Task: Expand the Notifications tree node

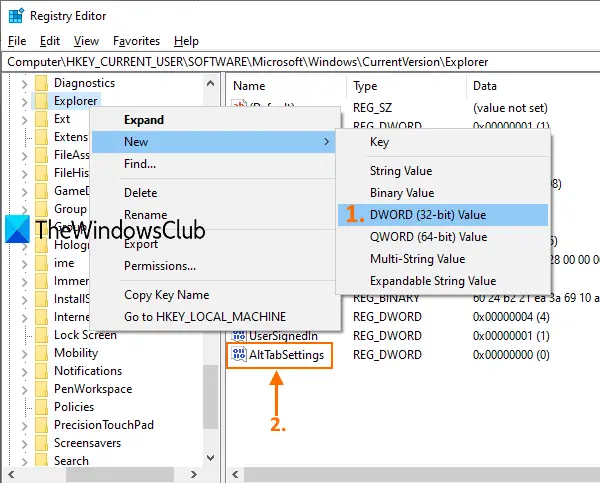Action: (x=25, y=372)
